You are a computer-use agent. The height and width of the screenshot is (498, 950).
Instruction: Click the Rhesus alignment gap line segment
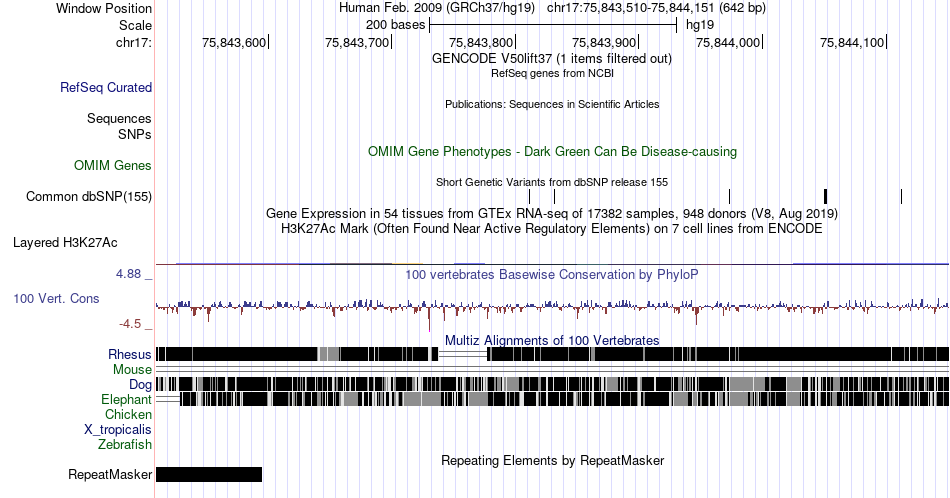pyautogui.click(x=463, y=354)
